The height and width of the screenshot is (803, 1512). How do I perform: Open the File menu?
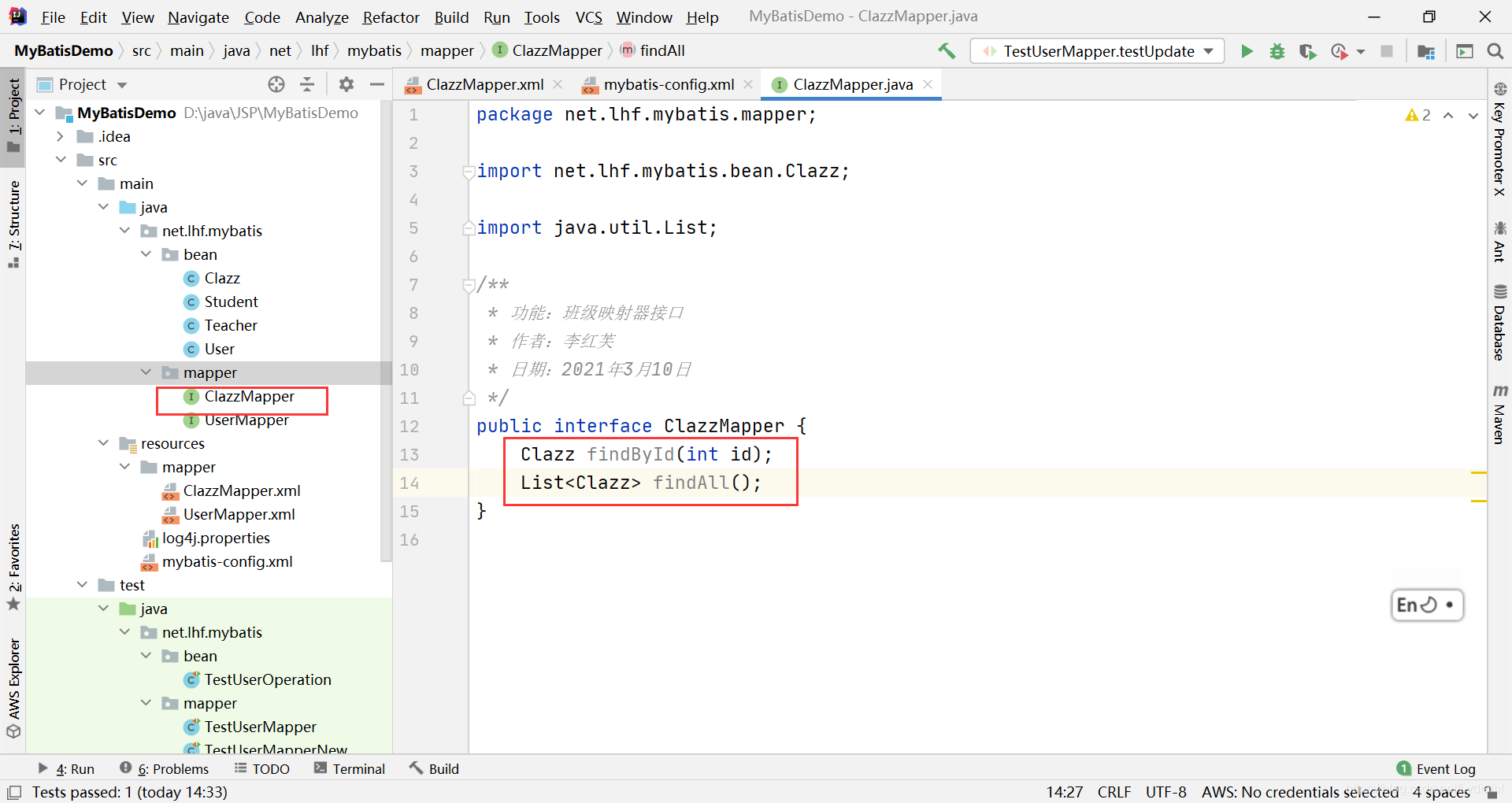point(53,17)
